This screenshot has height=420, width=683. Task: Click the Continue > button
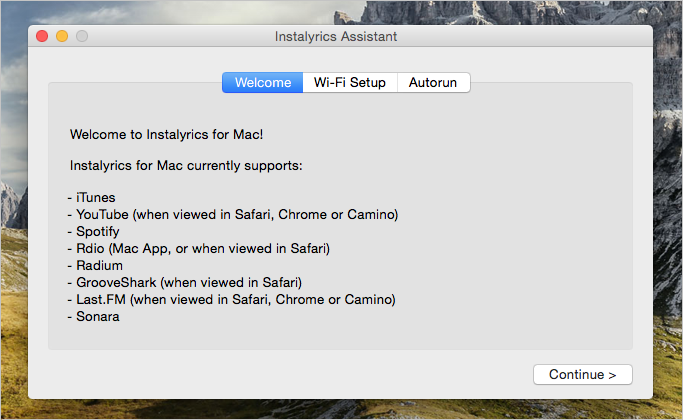coord(582,374)
